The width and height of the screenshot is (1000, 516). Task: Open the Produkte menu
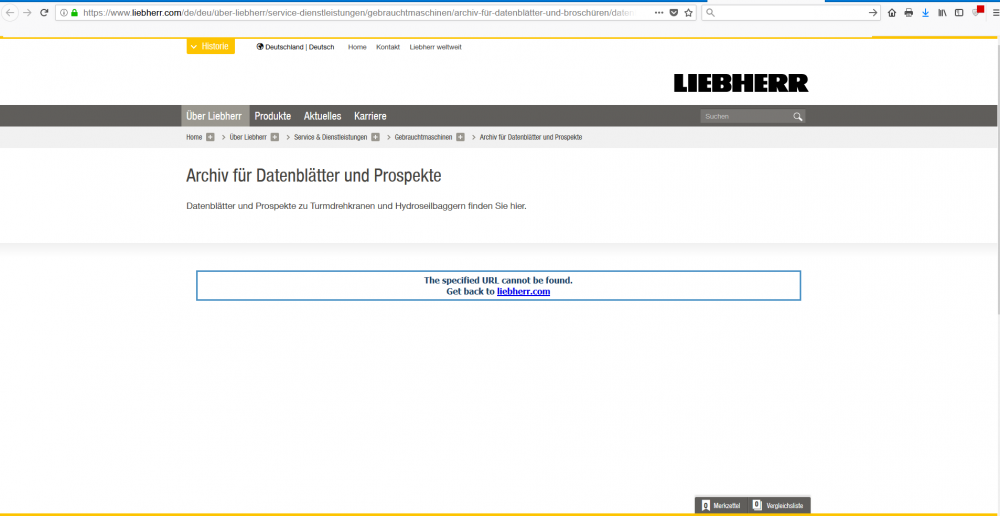tap(273, 116)
